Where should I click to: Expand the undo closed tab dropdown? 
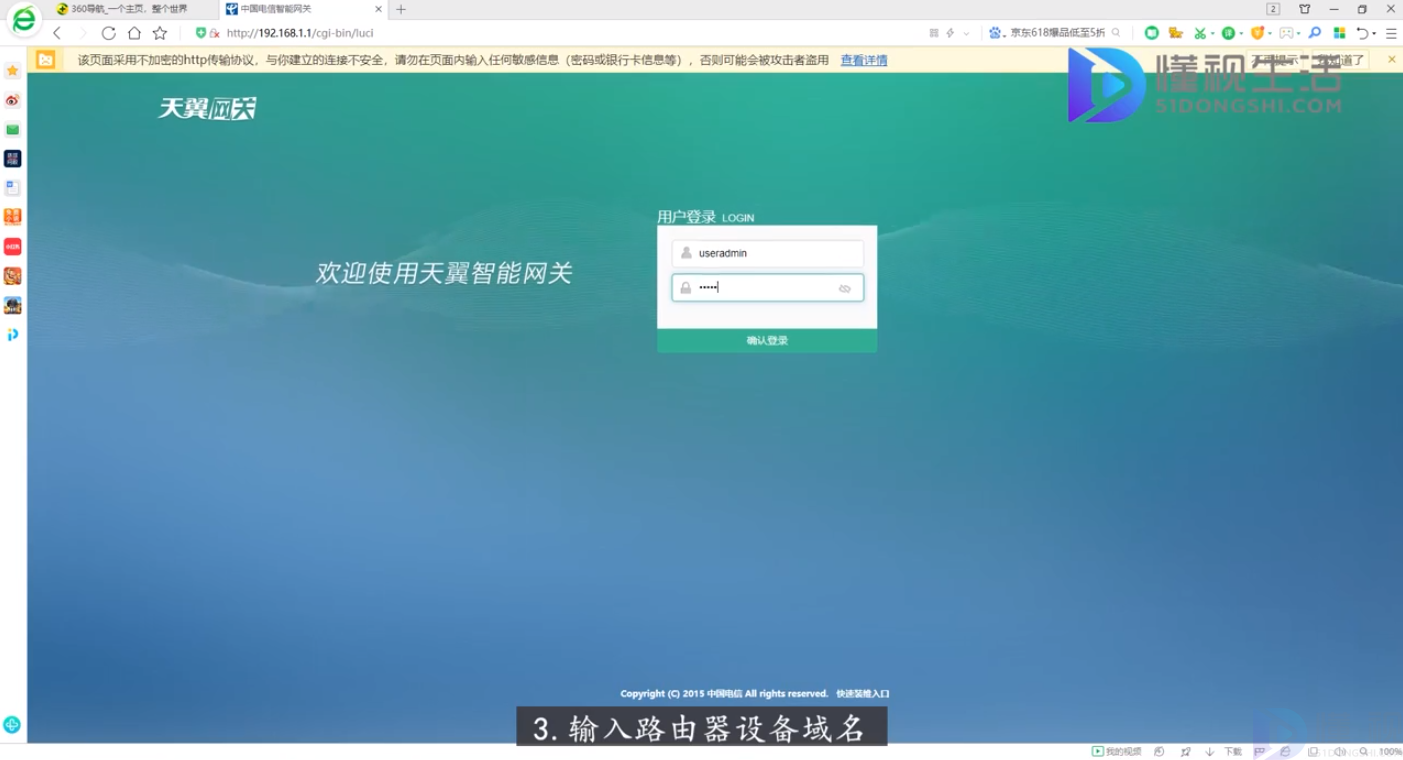[1374, 34]
